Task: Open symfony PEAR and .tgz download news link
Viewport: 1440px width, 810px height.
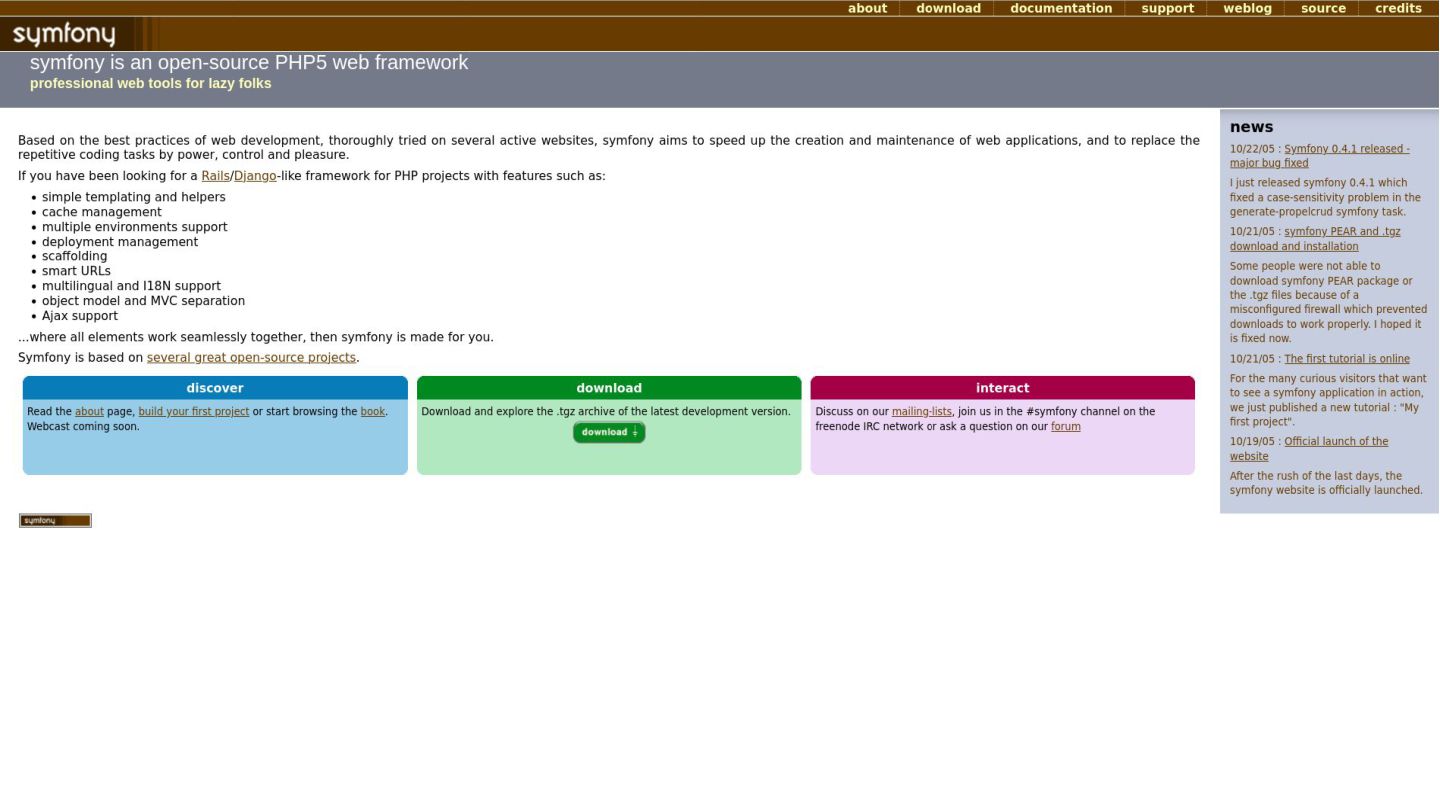Action: [1315, 239]
